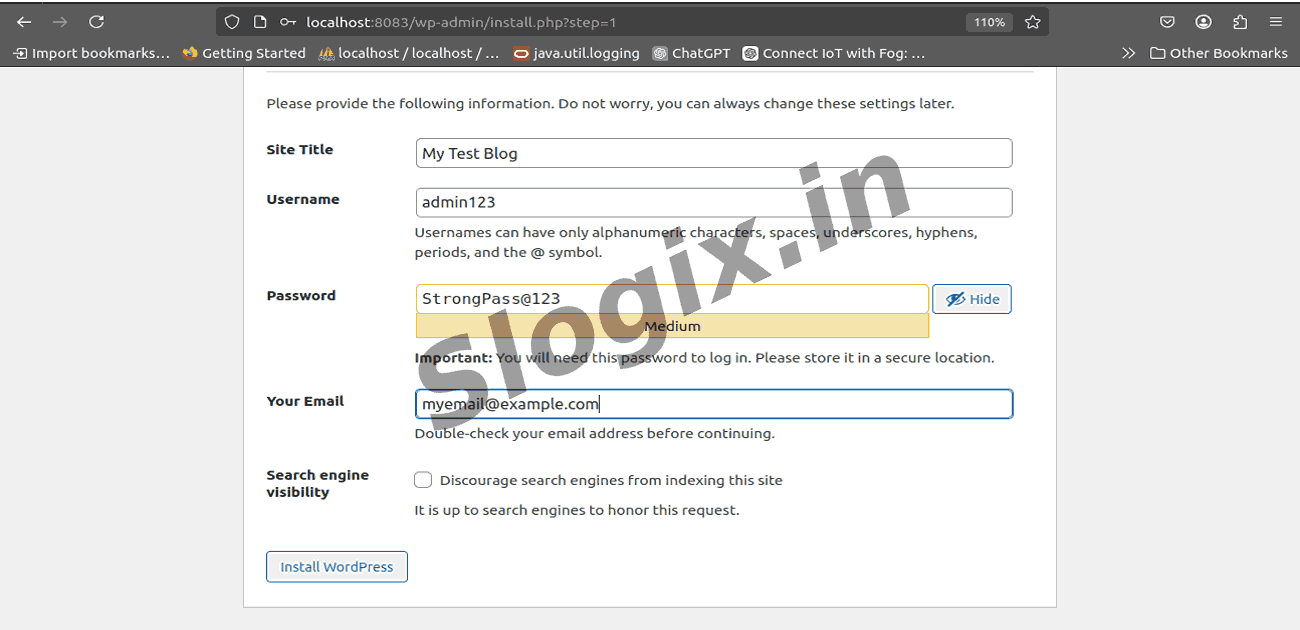Reload the page with refresh icon
Screen dimensions: 1300x630
coord(96,22)
